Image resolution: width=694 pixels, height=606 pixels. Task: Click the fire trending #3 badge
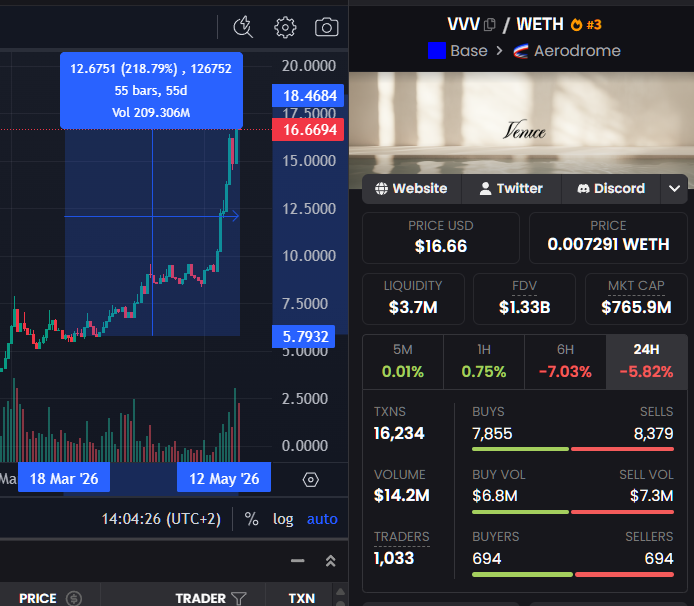586,25
